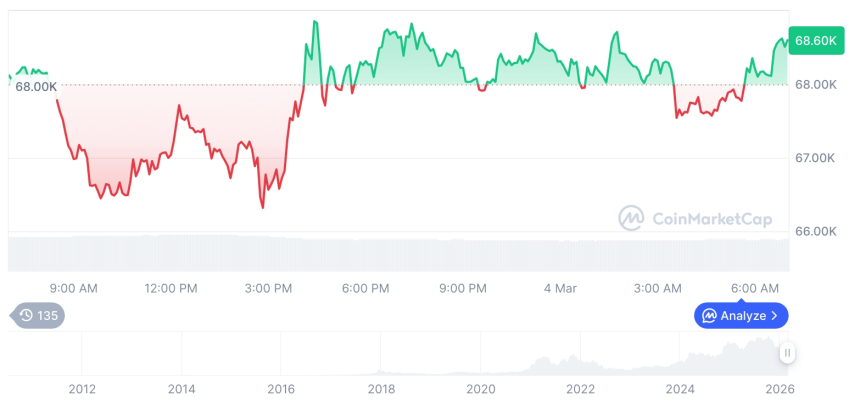Click the history clock icon beside 135

[26, 316]
